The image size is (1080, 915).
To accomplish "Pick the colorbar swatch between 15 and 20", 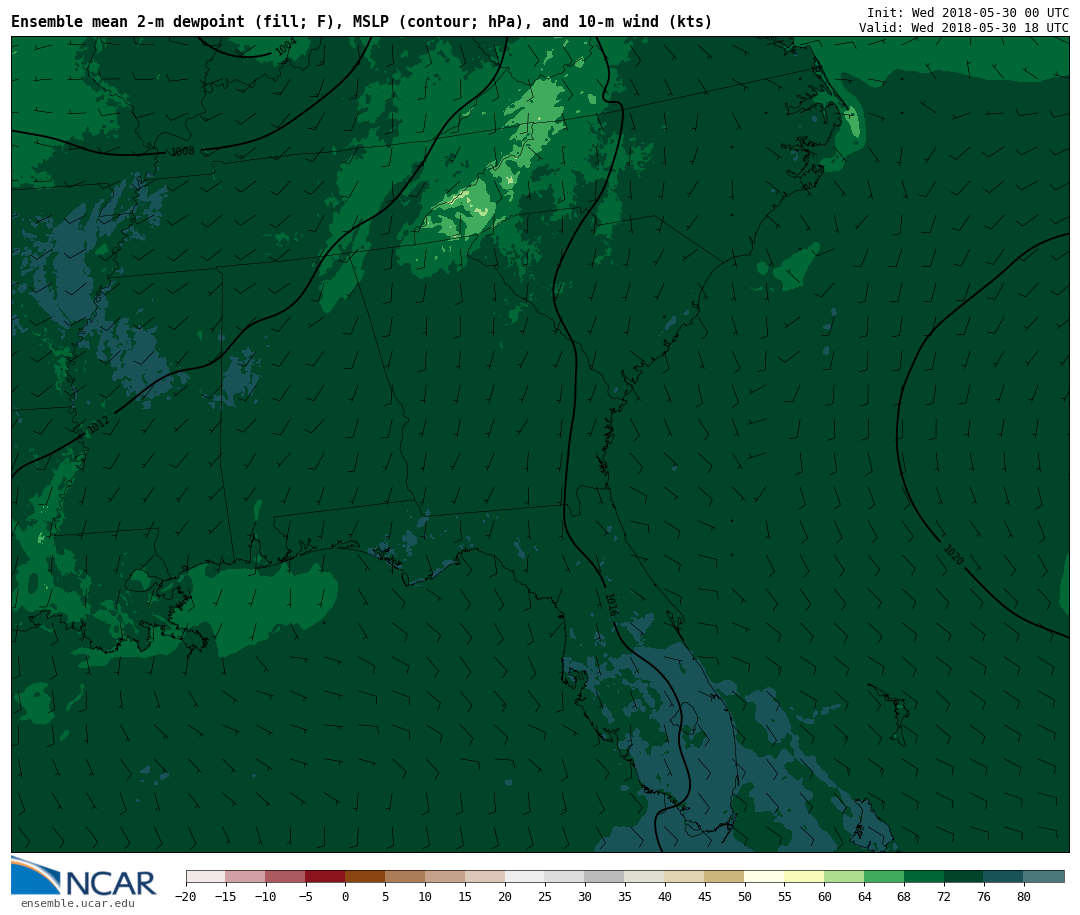I will tap(485, 876).
